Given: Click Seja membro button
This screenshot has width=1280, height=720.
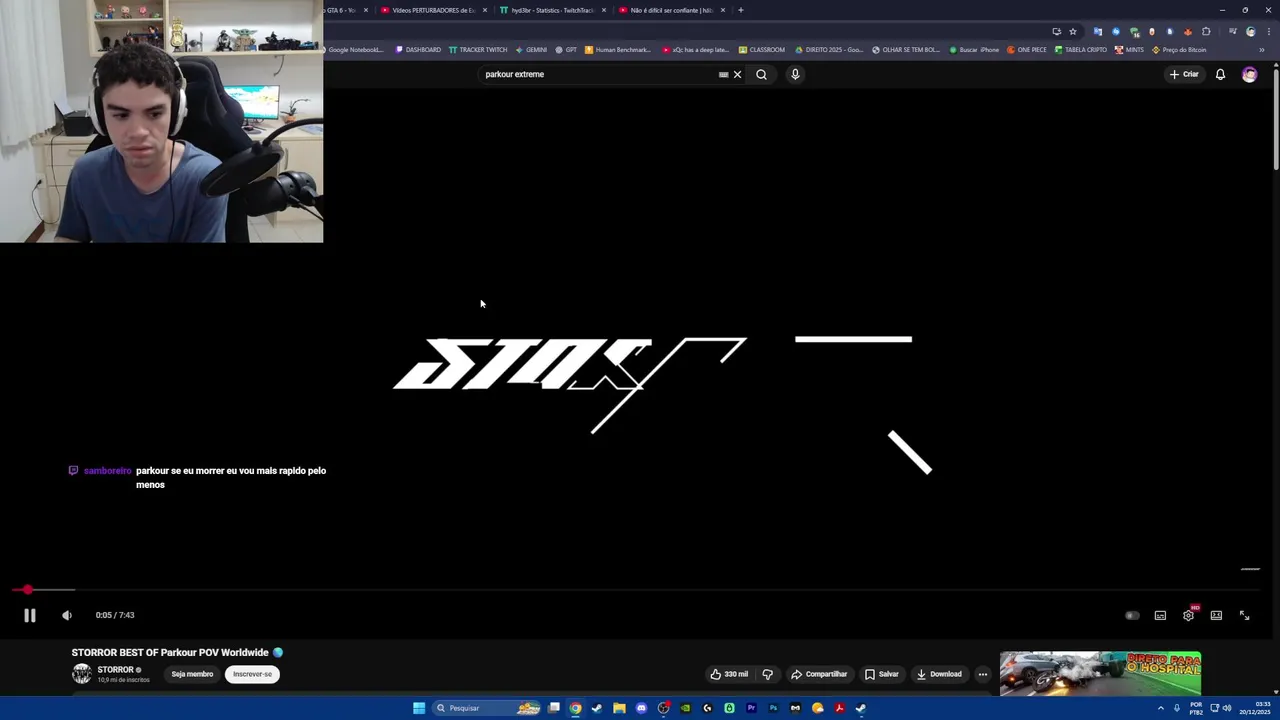Looking at the screenshot, I should [x=192, y=674].
